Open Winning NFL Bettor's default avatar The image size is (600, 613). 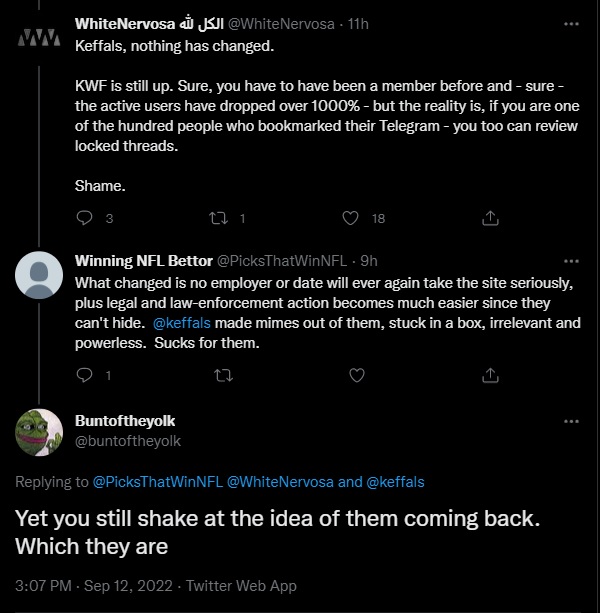(x=39, y=275)
